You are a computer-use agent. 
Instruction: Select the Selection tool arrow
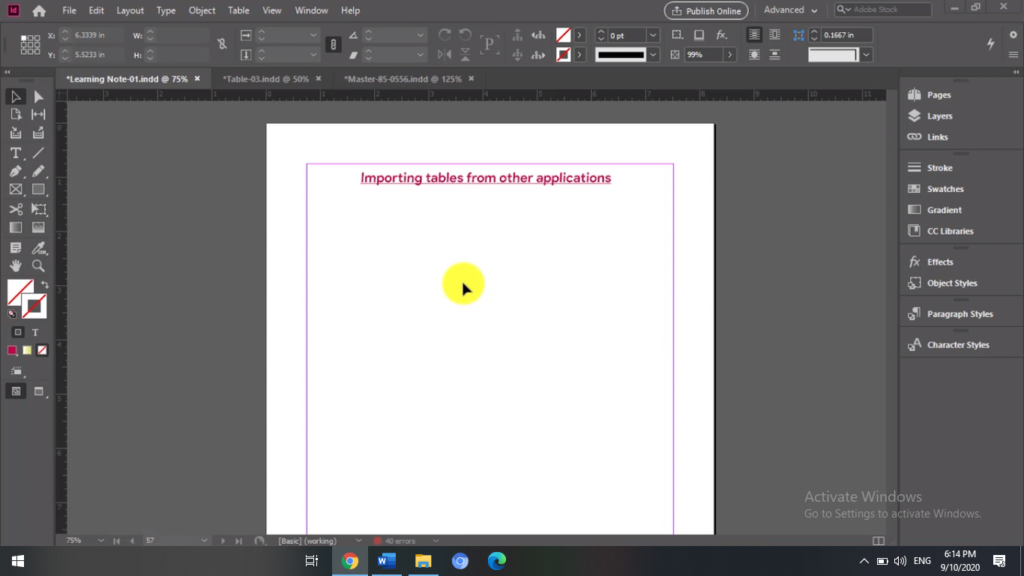(x=16, y=97)
